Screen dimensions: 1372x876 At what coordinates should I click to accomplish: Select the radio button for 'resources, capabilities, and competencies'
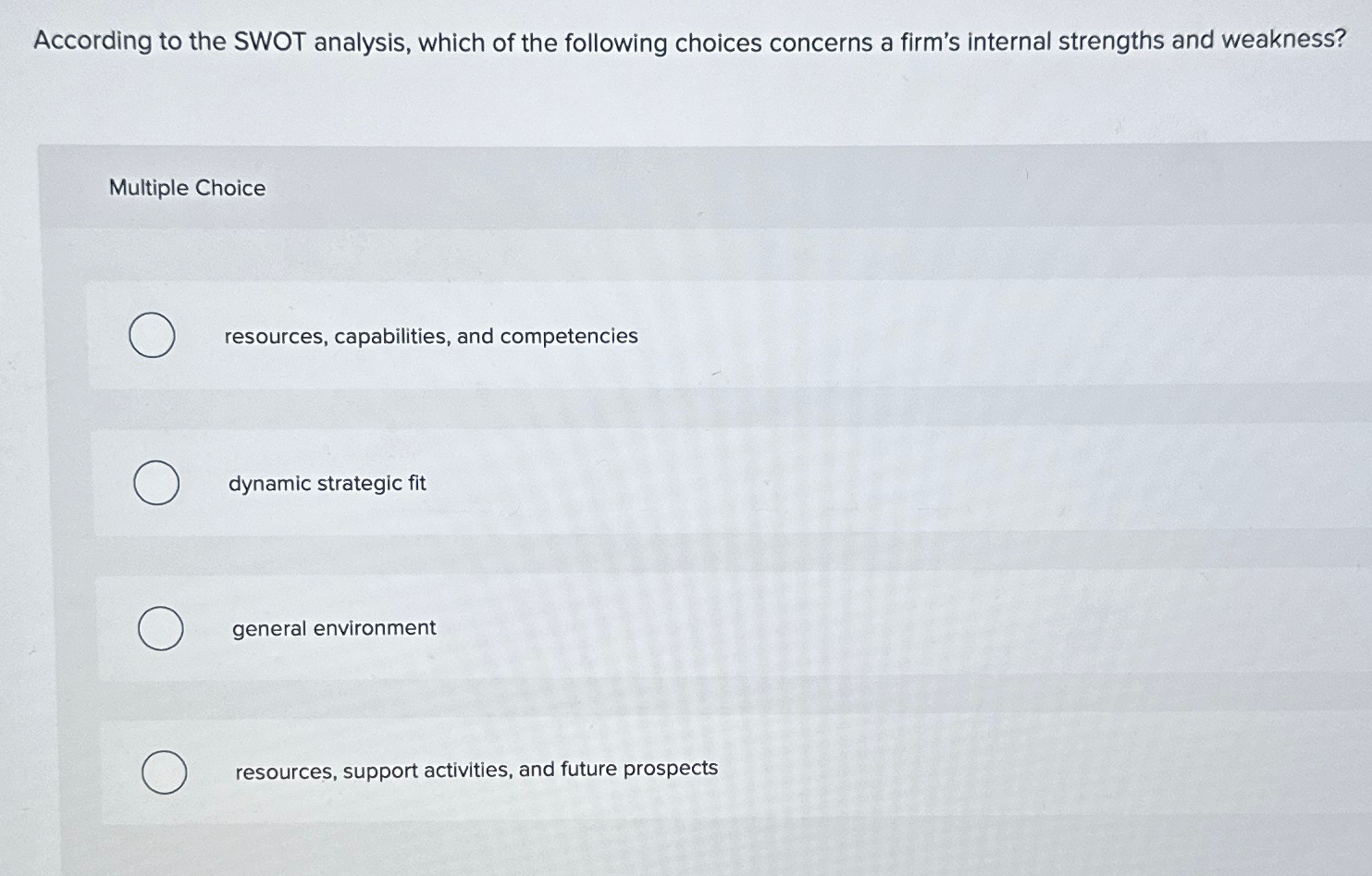pos(154,336)
